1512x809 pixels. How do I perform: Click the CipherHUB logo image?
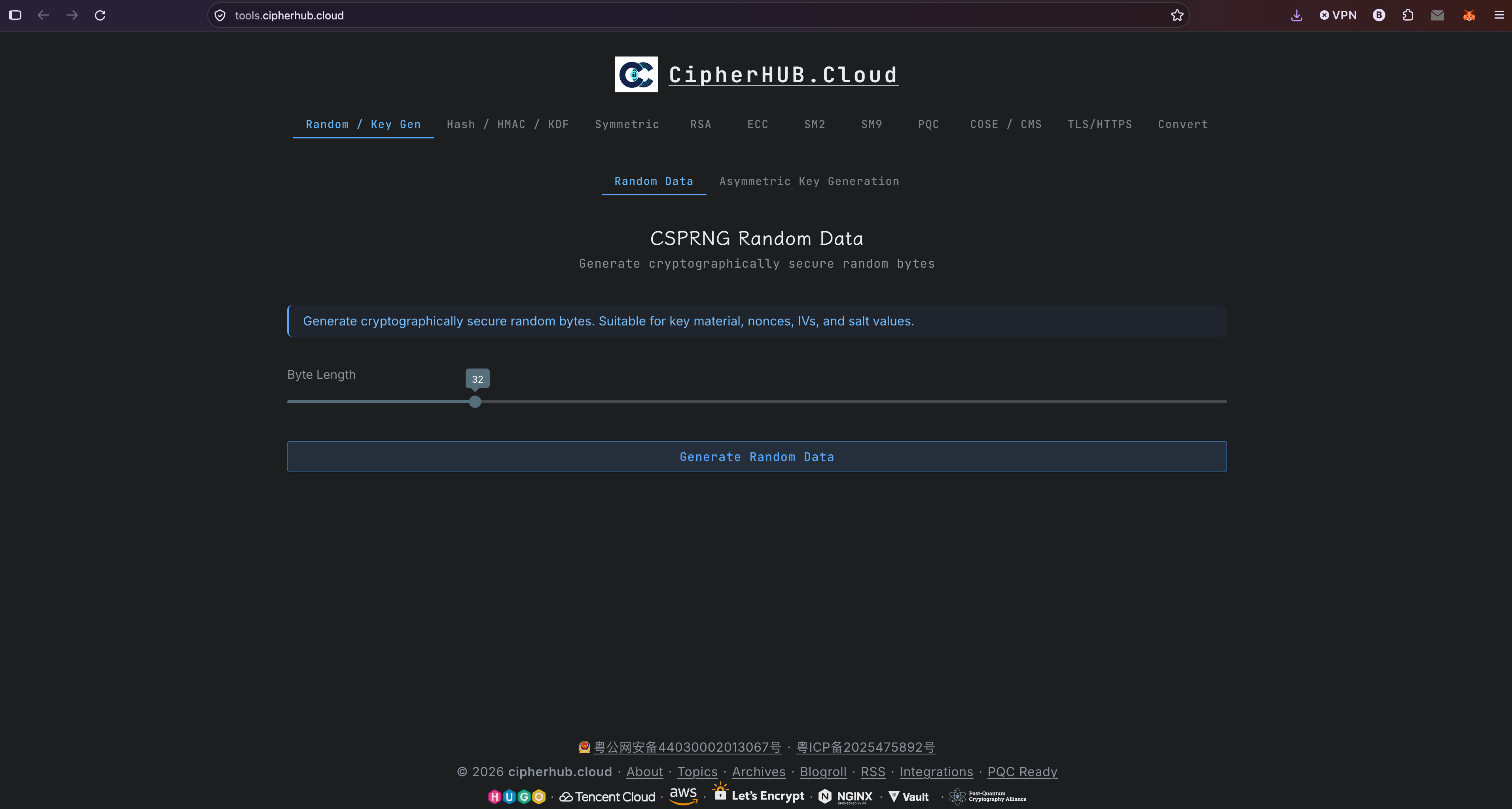pyautogui.click(x=636, y=74)
